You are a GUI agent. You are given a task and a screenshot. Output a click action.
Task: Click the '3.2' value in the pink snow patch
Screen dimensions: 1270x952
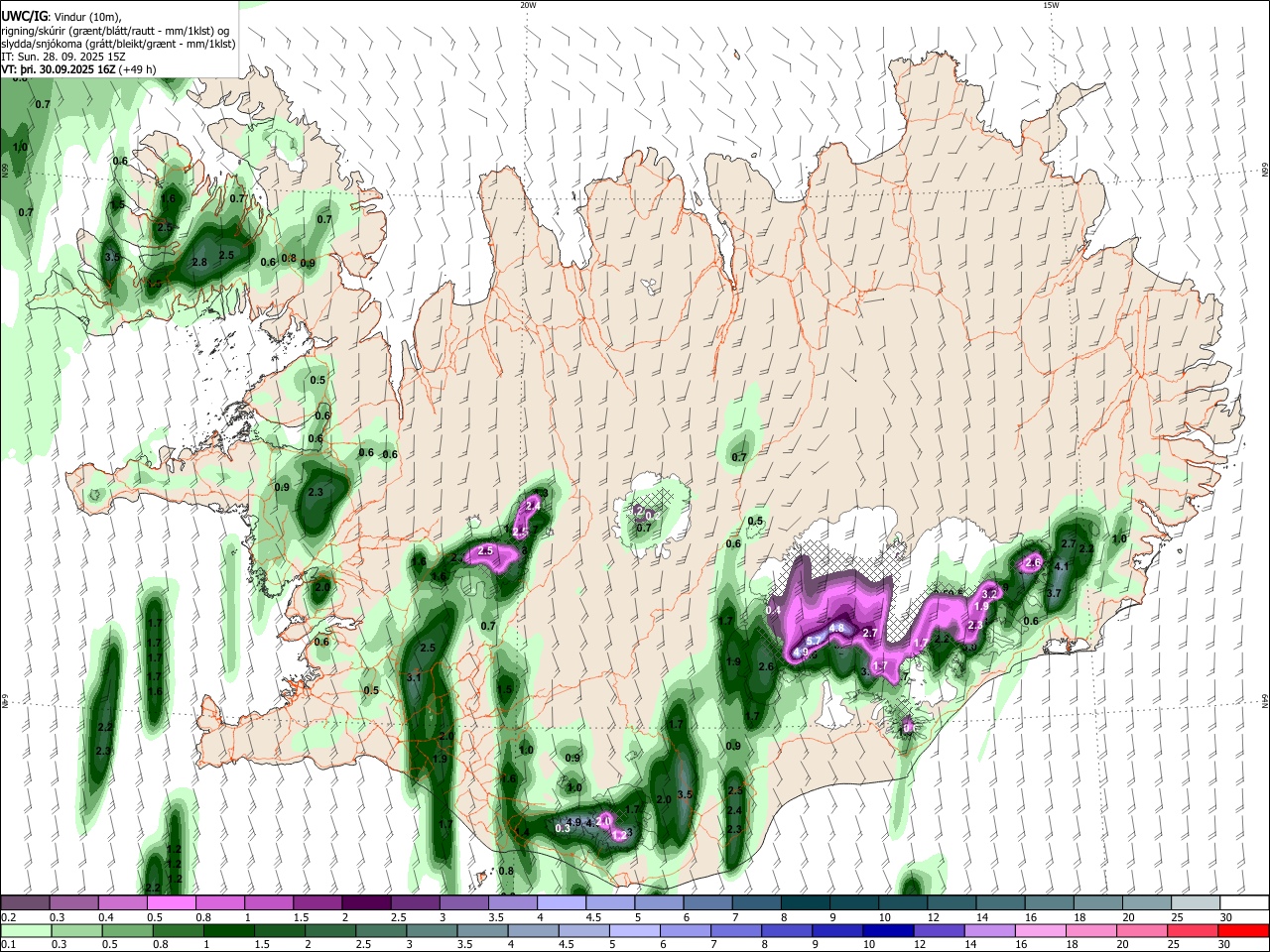point(988,593)
